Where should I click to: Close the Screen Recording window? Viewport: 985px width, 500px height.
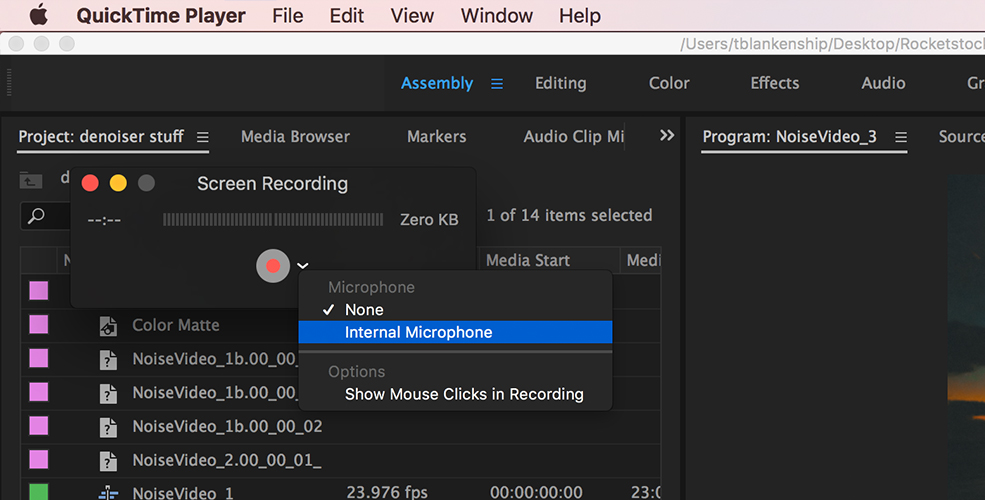pyautogui.click(x=90, y=183)
